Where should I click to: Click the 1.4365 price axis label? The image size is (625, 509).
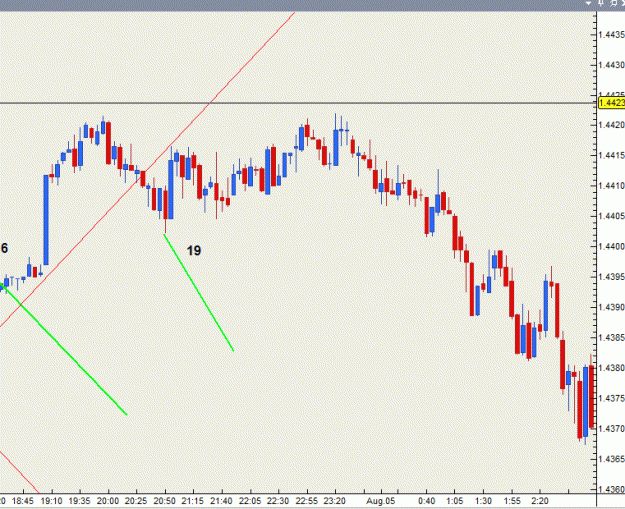coord(611,459)
